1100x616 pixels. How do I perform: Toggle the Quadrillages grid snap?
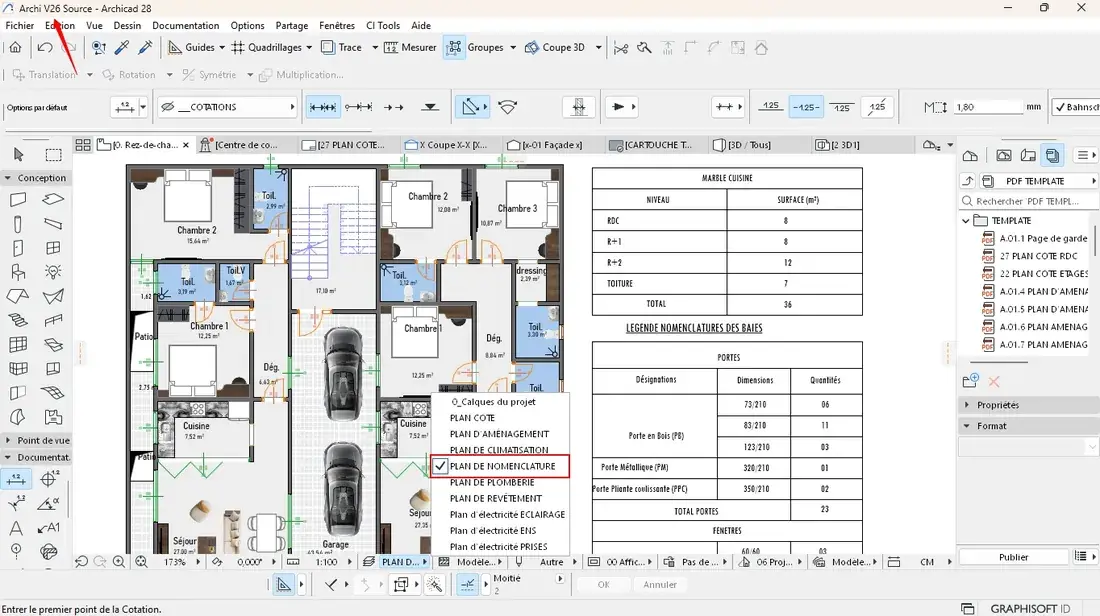pyautogui.click(x=267, y=48)
